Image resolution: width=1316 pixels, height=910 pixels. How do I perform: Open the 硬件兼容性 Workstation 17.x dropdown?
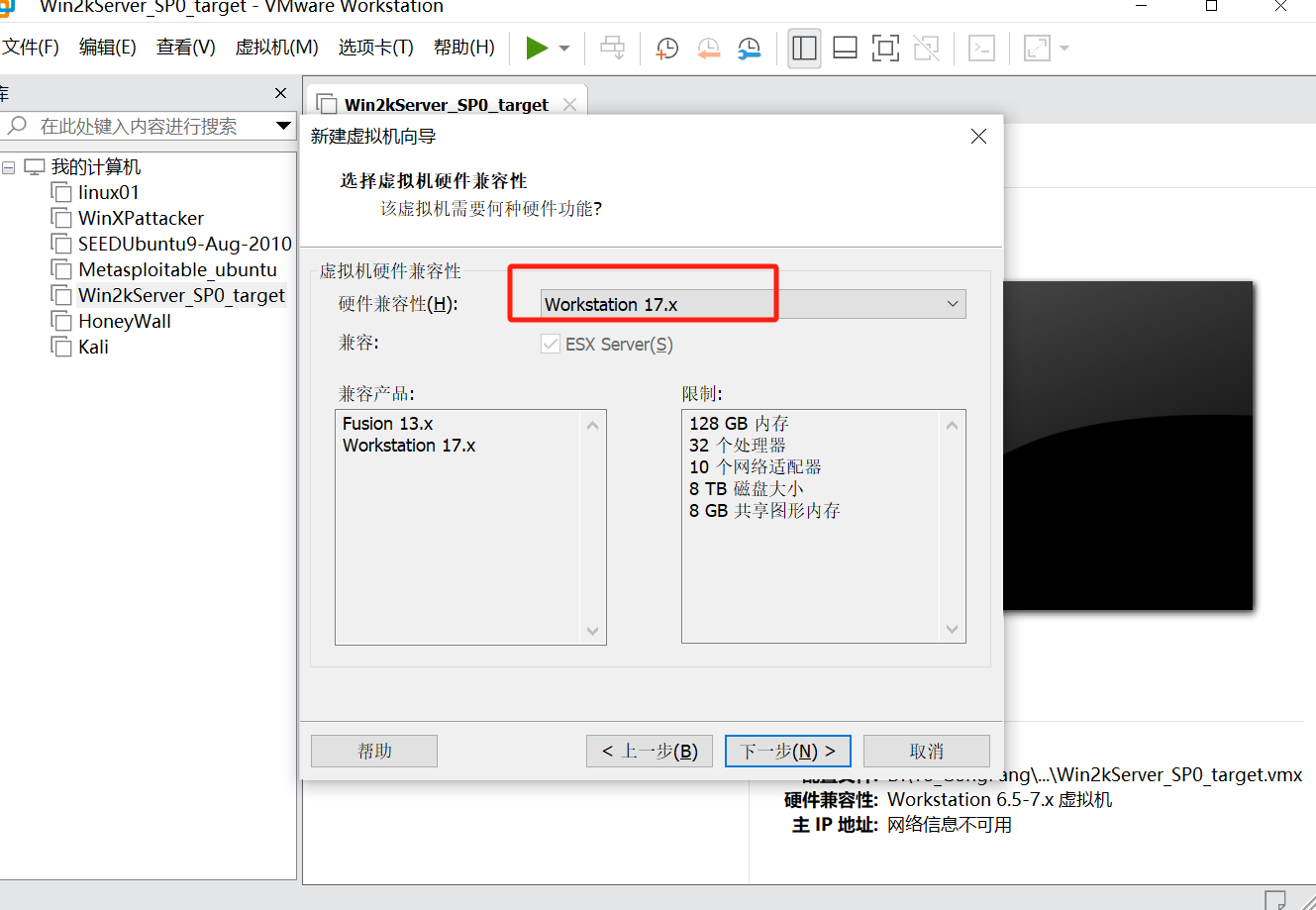(x=753, y=304)
